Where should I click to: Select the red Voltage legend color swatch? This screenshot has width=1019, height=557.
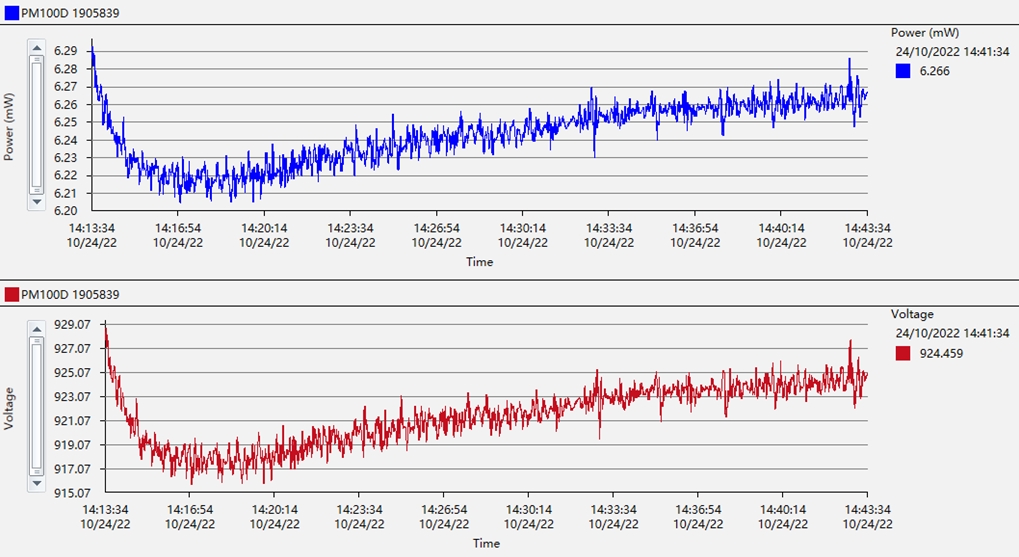[x=903, y=353]
